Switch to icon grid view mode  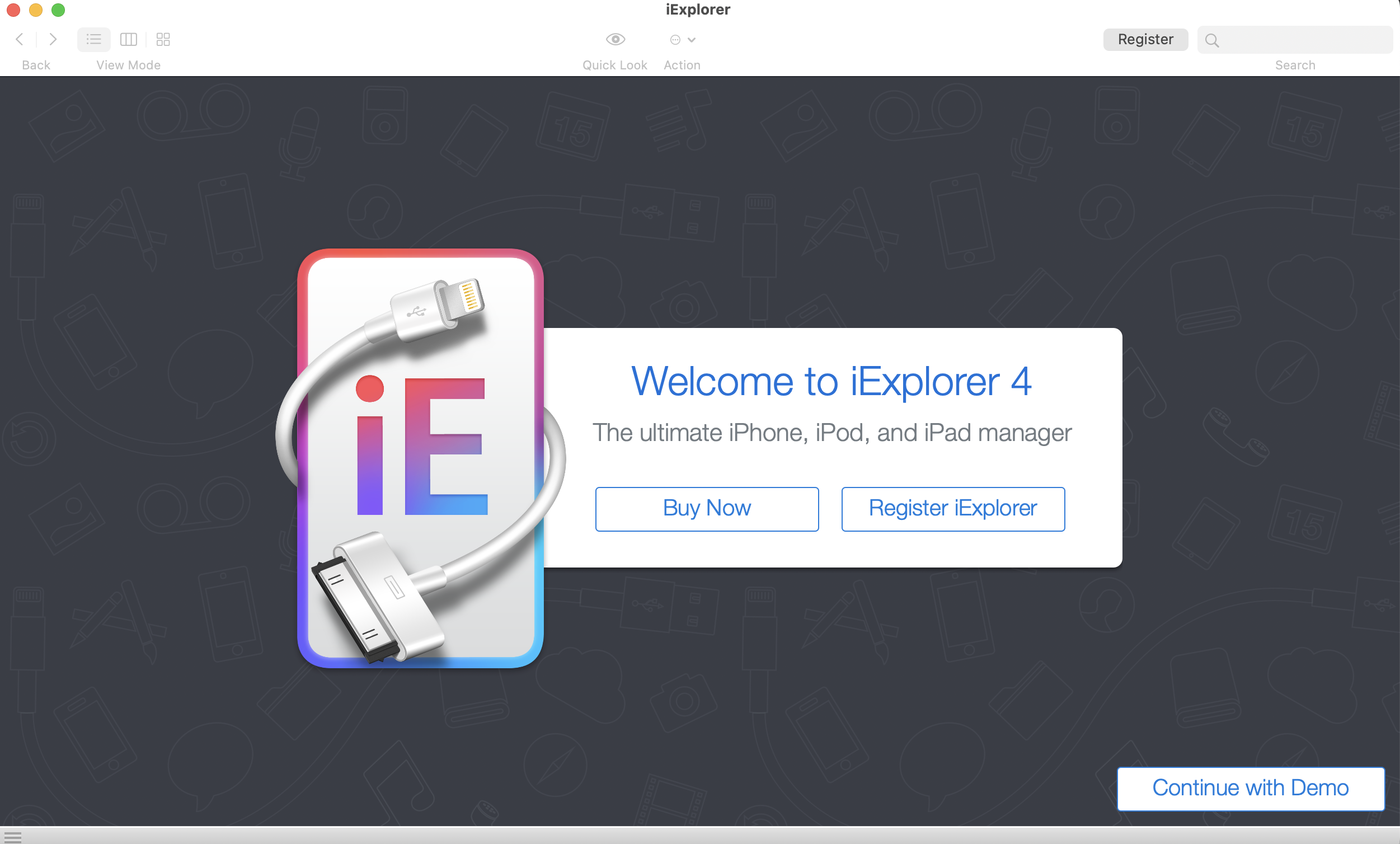(x=163, y=39)
